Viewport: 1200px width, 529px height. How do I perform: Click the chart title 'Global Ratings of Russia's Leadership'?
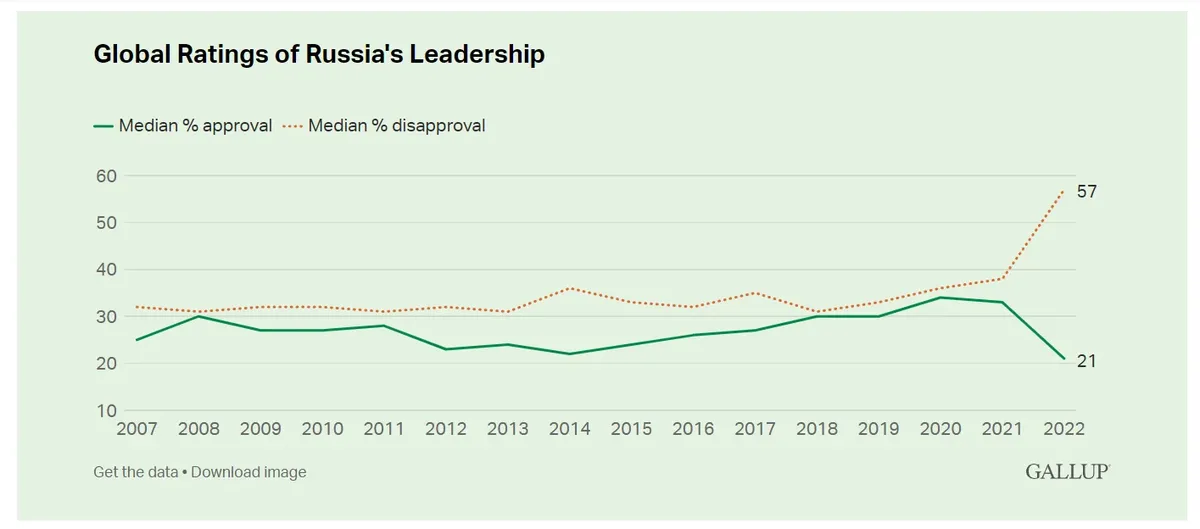coord(319,55)
